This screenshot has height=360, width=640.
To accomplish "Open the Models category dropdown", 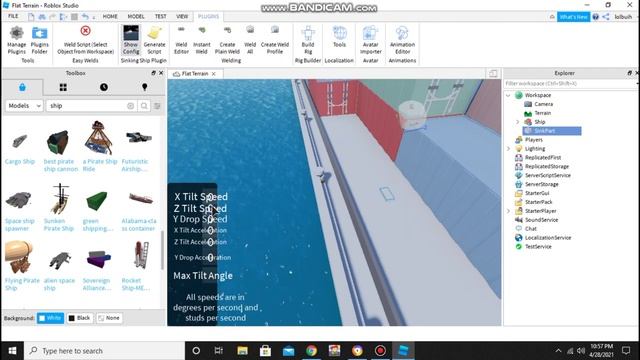I will click(24, 106).
